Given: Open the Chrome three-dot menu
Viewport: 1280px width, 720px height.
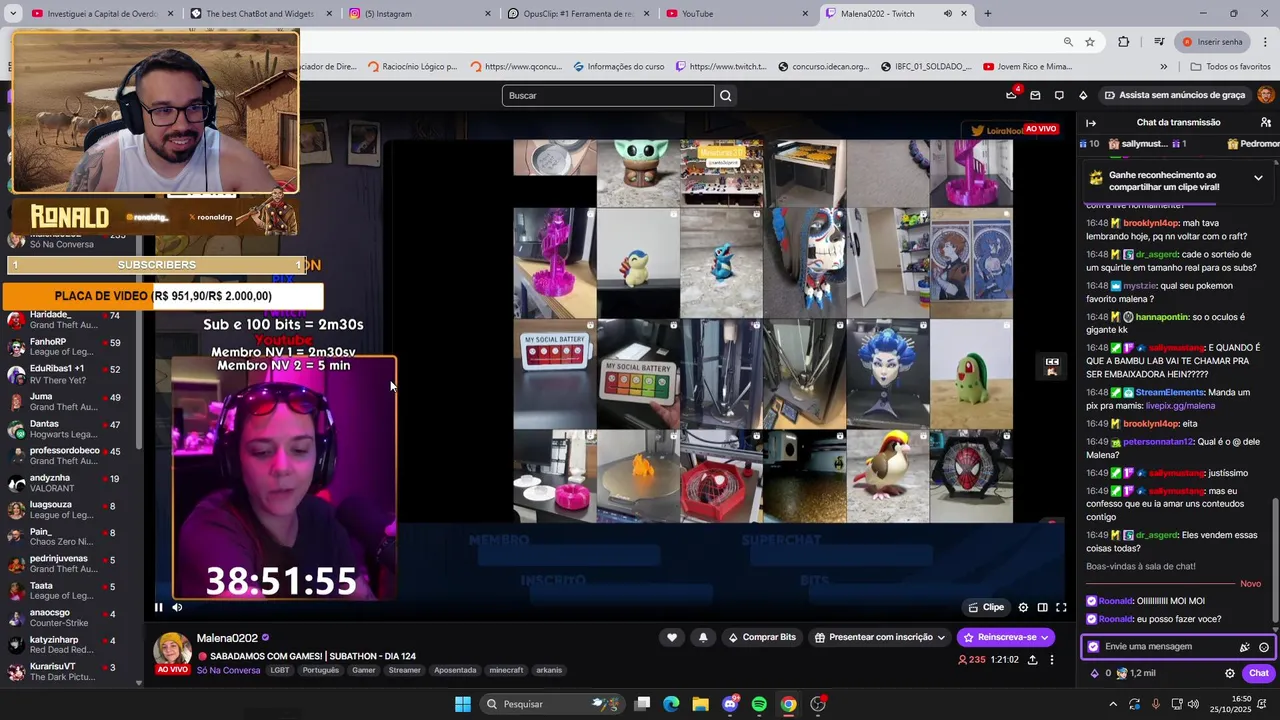Looking at the screenshot, I should pos(1265,42).
